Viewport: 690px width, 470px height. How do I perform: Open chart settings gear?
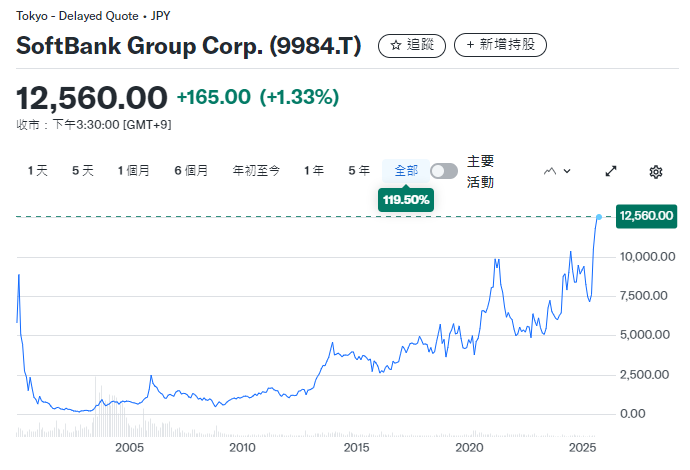656,171
